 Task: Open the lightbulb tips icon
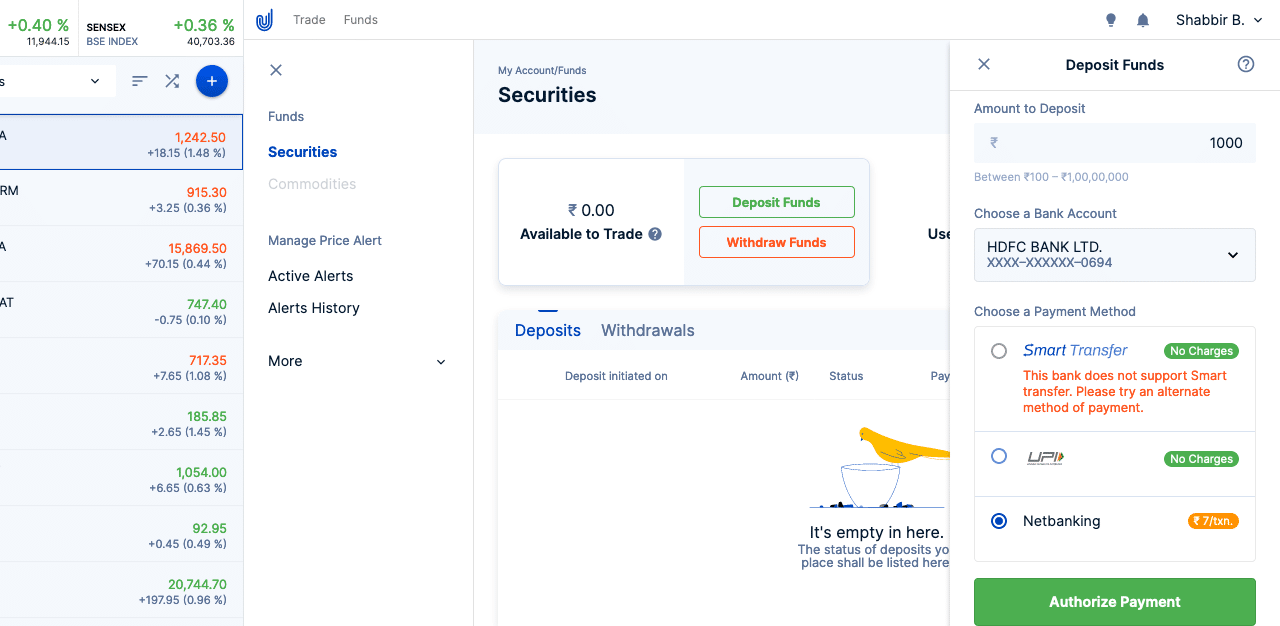point(1110,20)
